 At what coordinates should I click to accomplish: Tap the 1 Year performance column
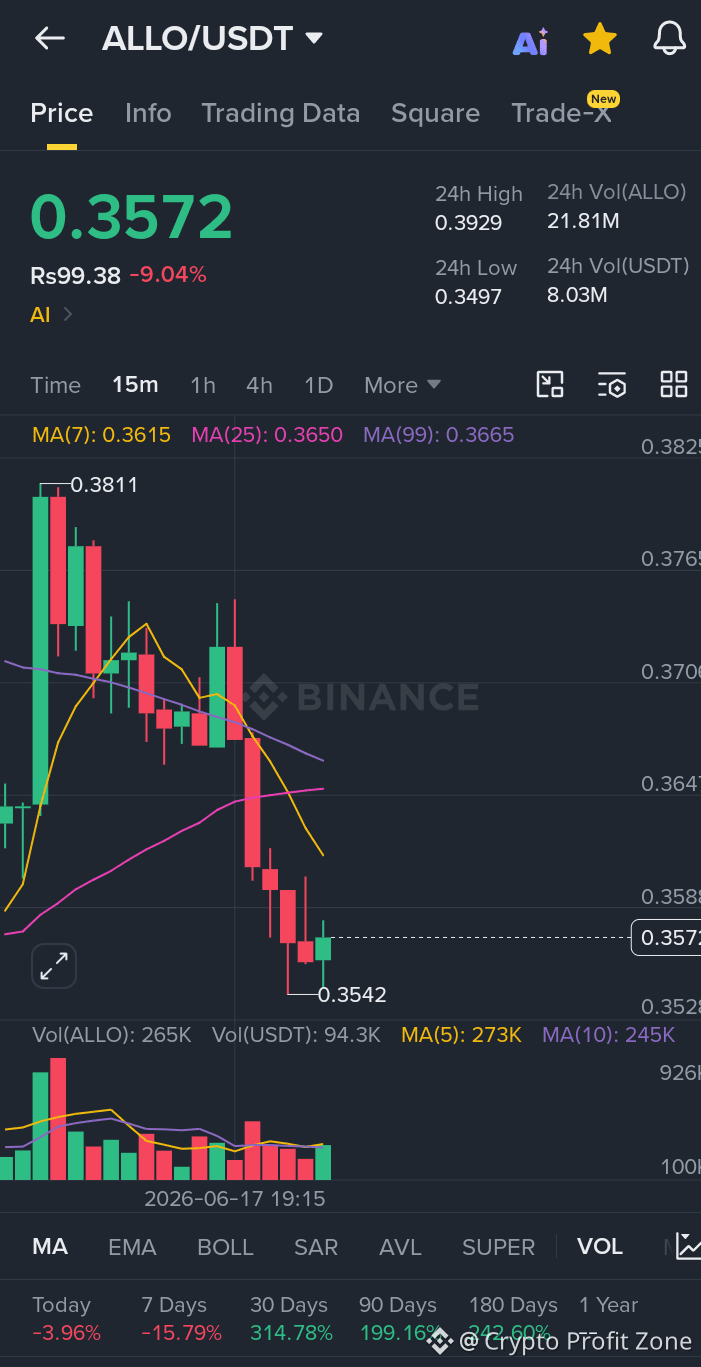[608, 1319]
